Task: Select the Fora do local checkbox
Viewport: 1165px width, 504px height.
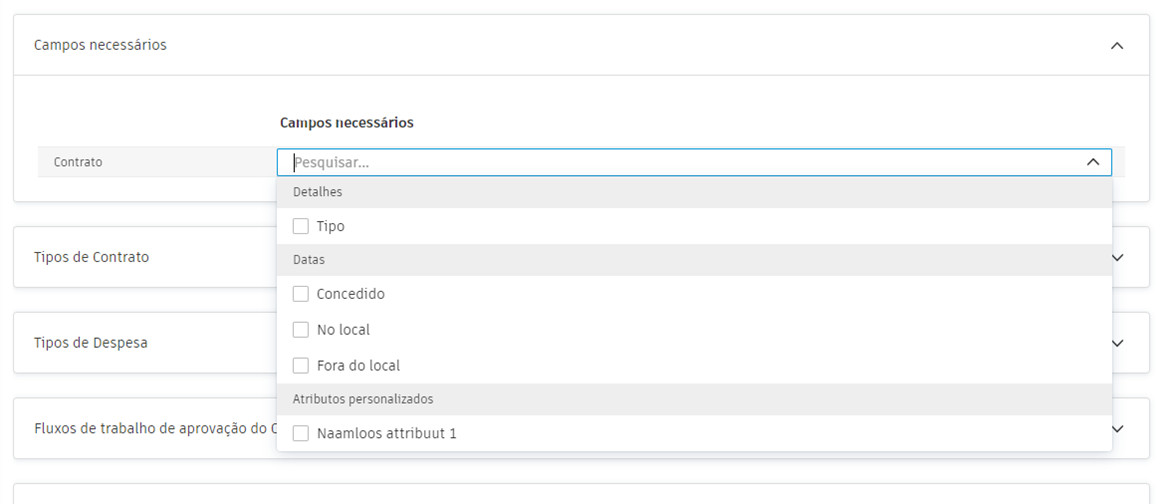Action: click(x=301, y=366)
